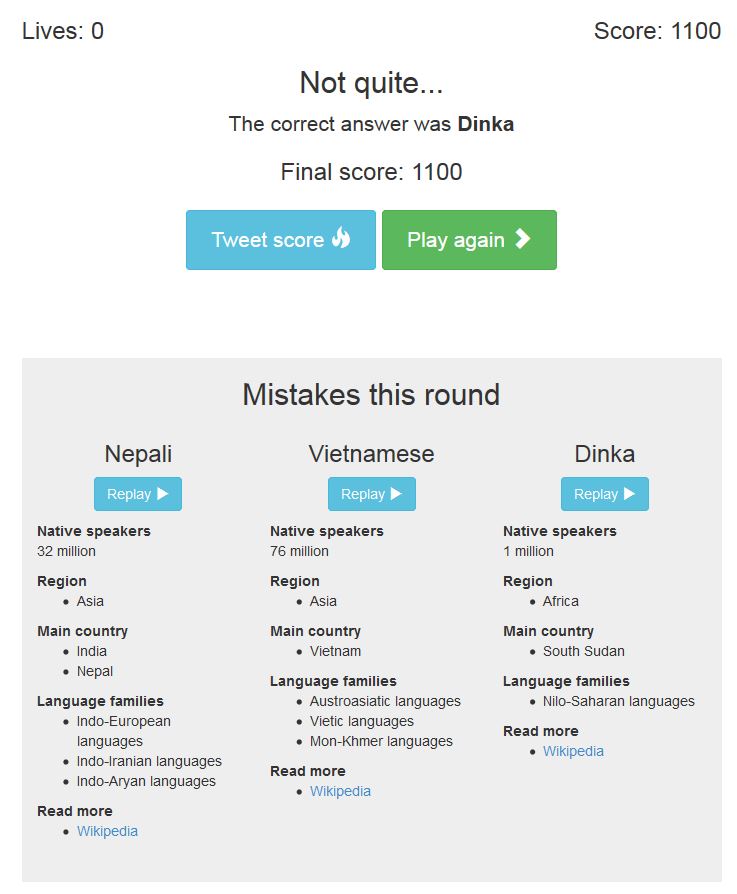This screenshot has height=894, width=737.
Task: Click the Final score 1100 text
Action: point(371,172)
